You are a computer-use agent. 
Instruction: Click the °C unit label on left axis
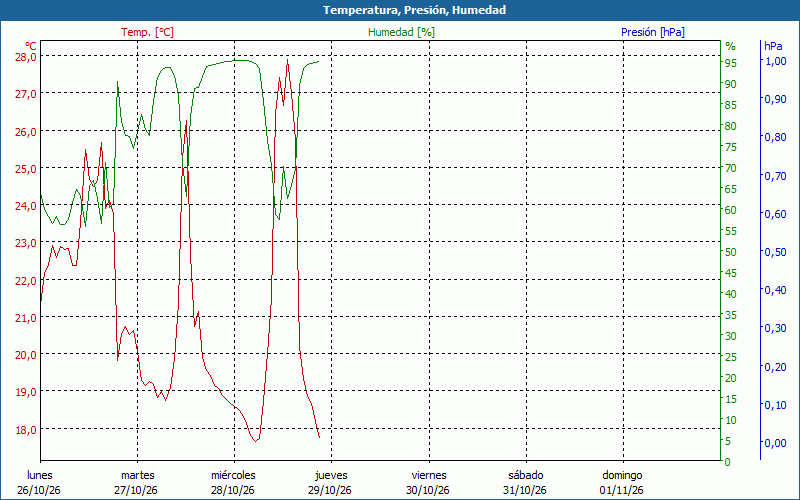(x=31, y=45)
